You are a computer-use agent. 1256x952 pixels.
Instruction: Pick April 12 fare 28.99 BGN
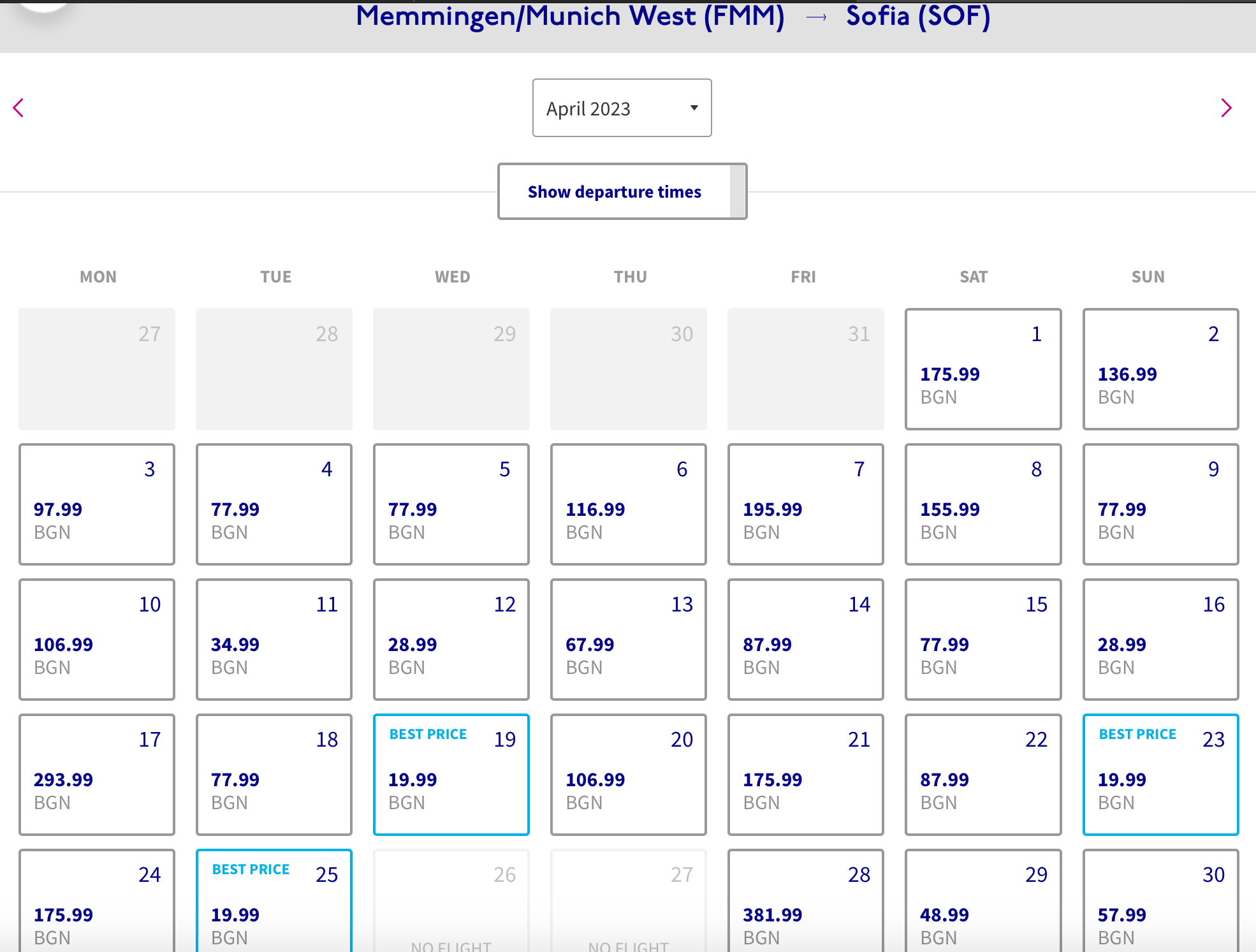(x=451, y=640)
